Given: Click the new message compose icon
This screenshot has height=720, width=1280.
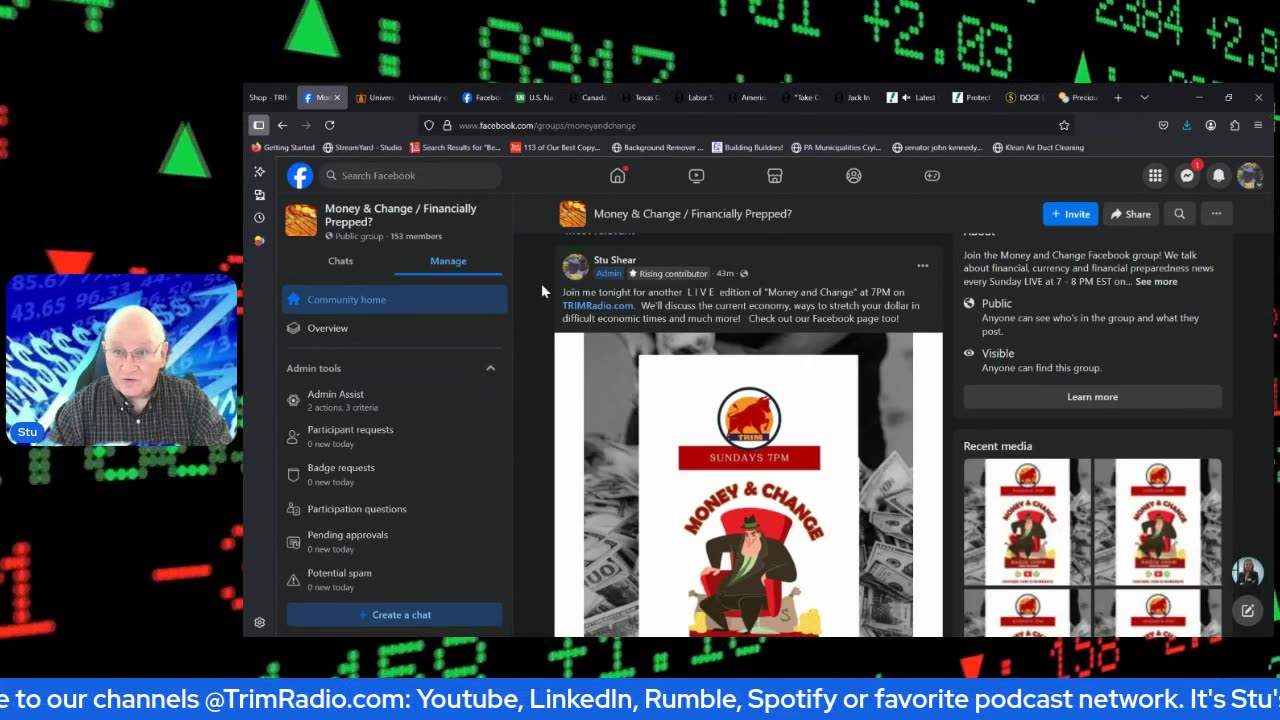Looking at the screenshot, I should (x=1248, y=611).
